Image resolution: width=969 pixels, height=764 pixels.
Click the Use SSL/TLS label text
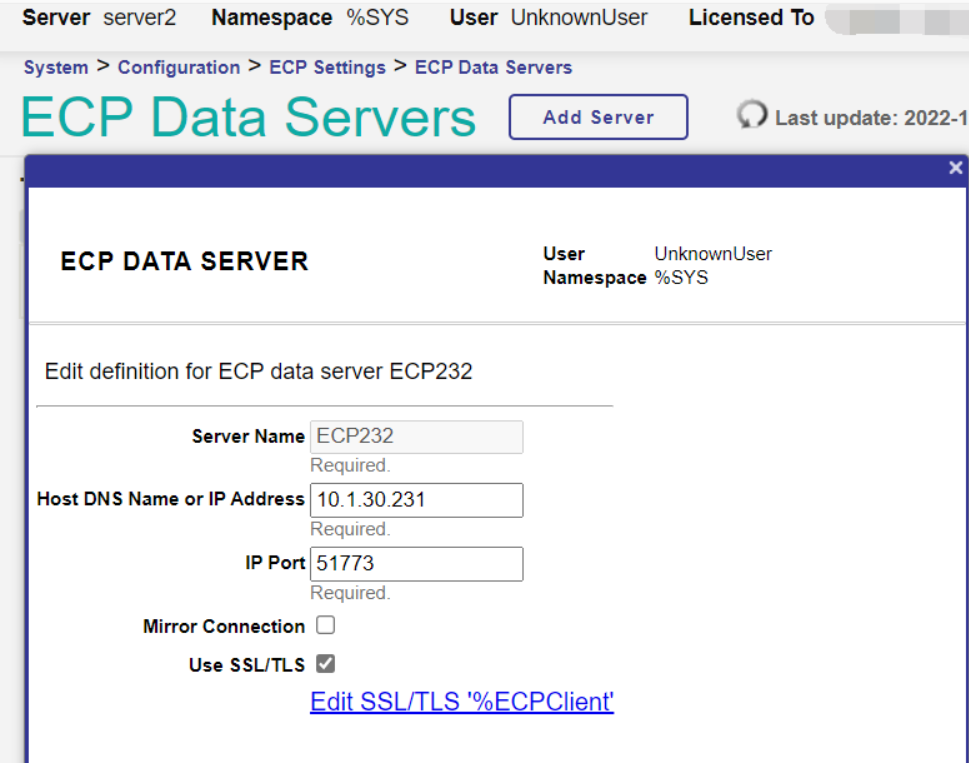(x=247, y=665)
